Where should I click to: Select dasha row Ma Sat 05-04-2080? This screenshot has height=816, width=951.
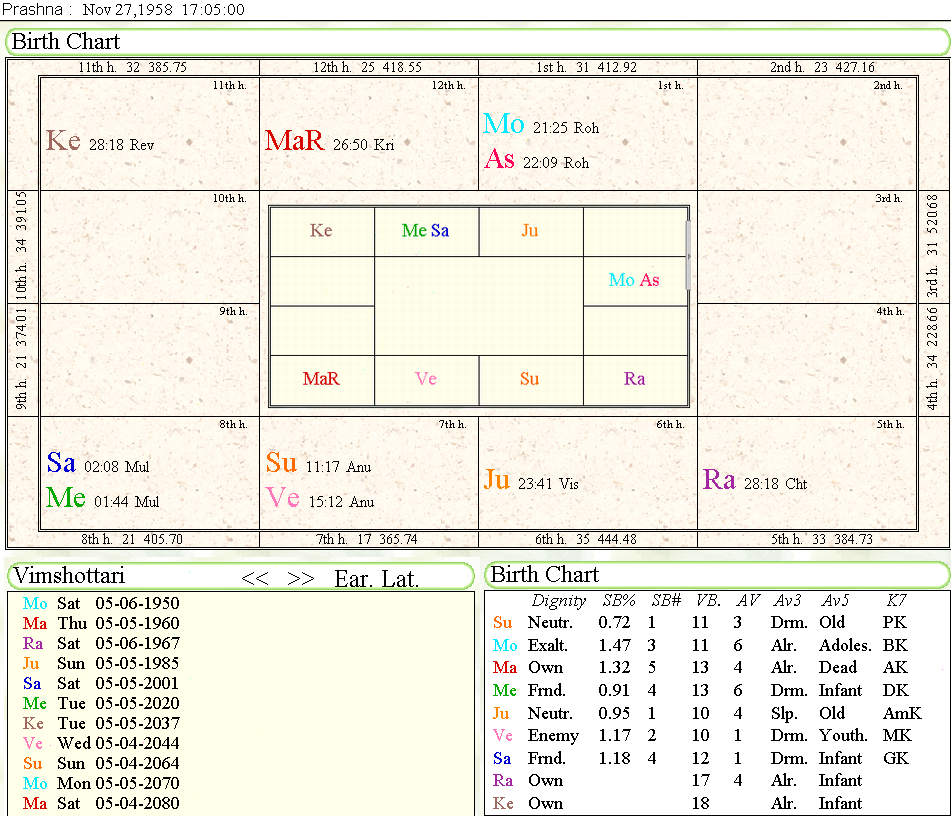(101, 804)
